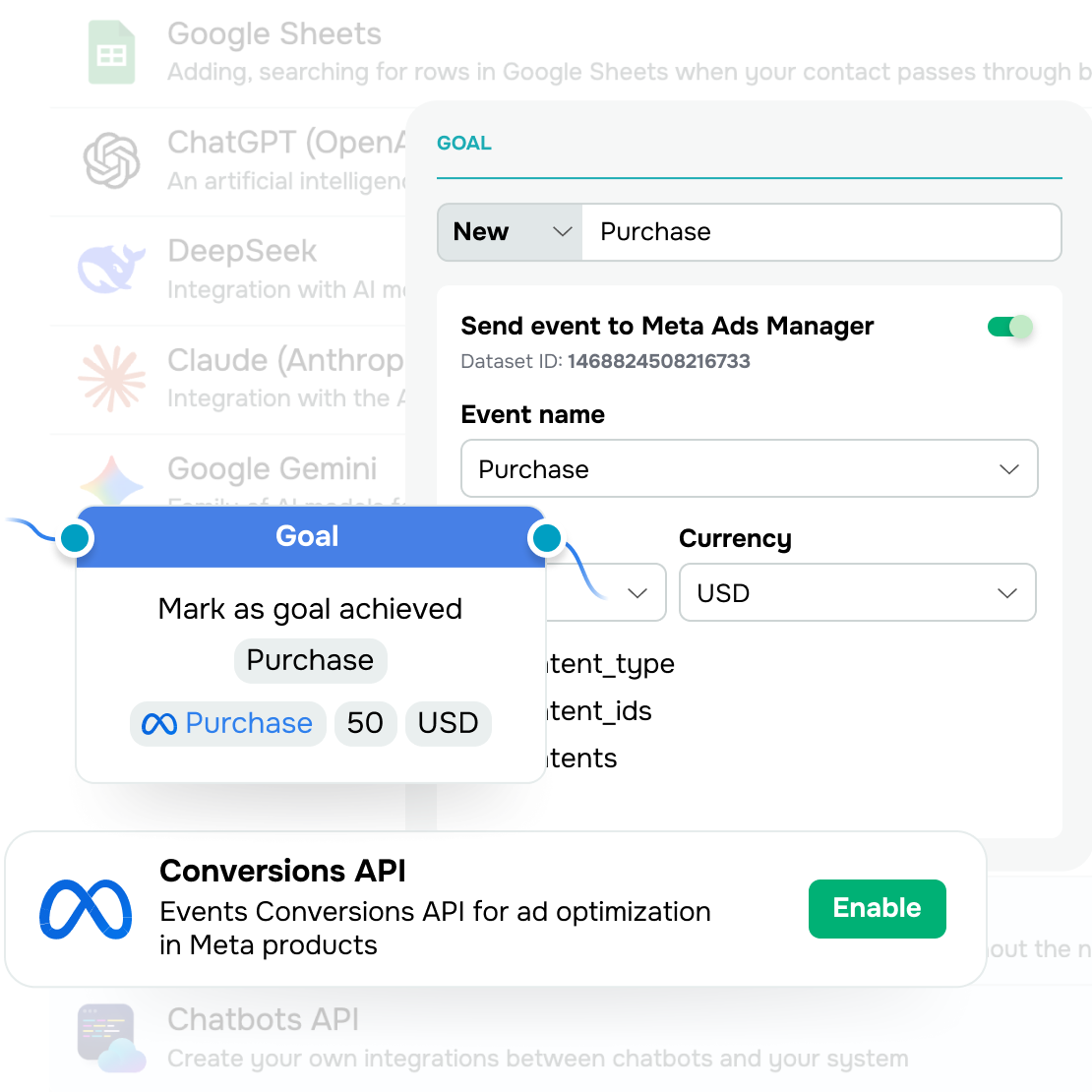The width and height of the screenshot is (1092, 1092).
Task: Click the Claude Anthropic starburst icon
Action: 111,378
